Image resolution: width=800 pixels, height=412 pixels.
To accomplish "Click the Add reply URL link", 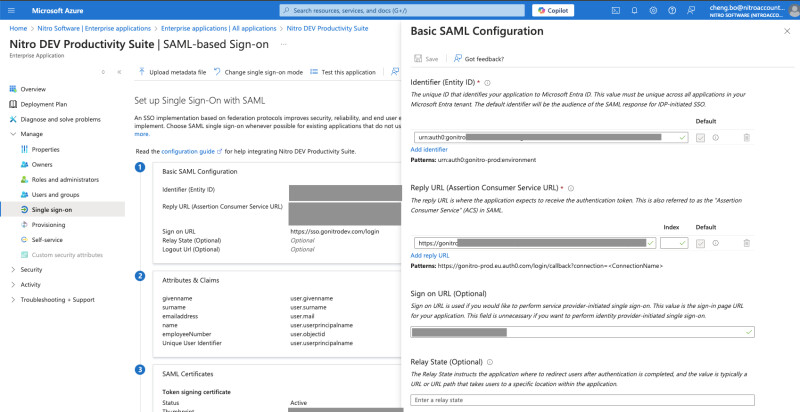I will click(x=430, y=255).
